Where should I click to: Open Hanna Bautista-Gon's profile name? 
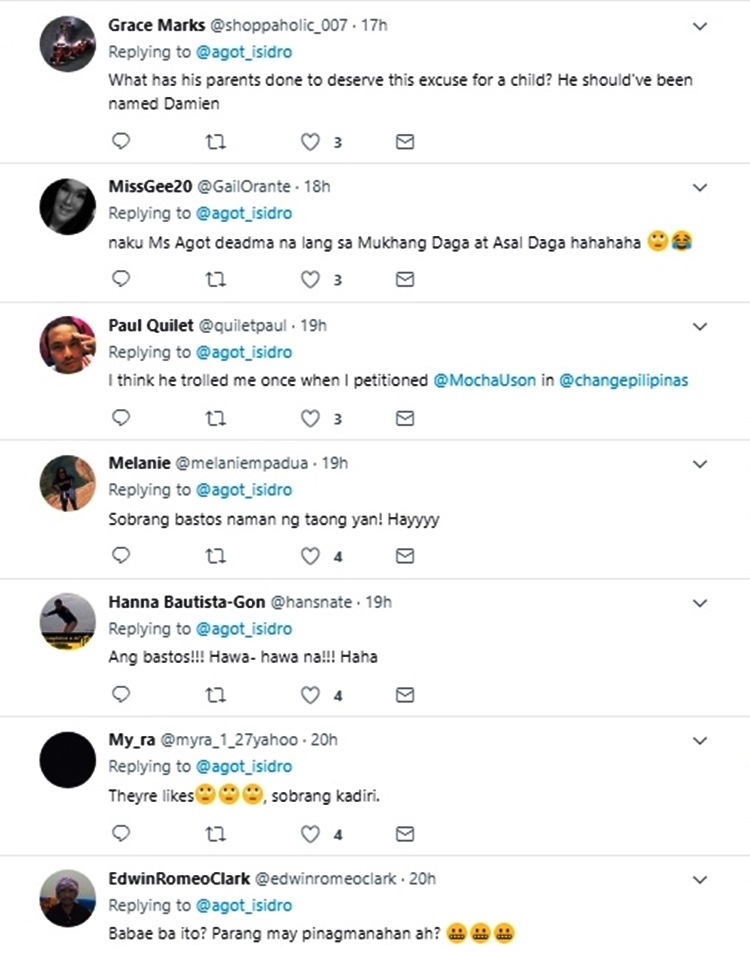(187, 602)
